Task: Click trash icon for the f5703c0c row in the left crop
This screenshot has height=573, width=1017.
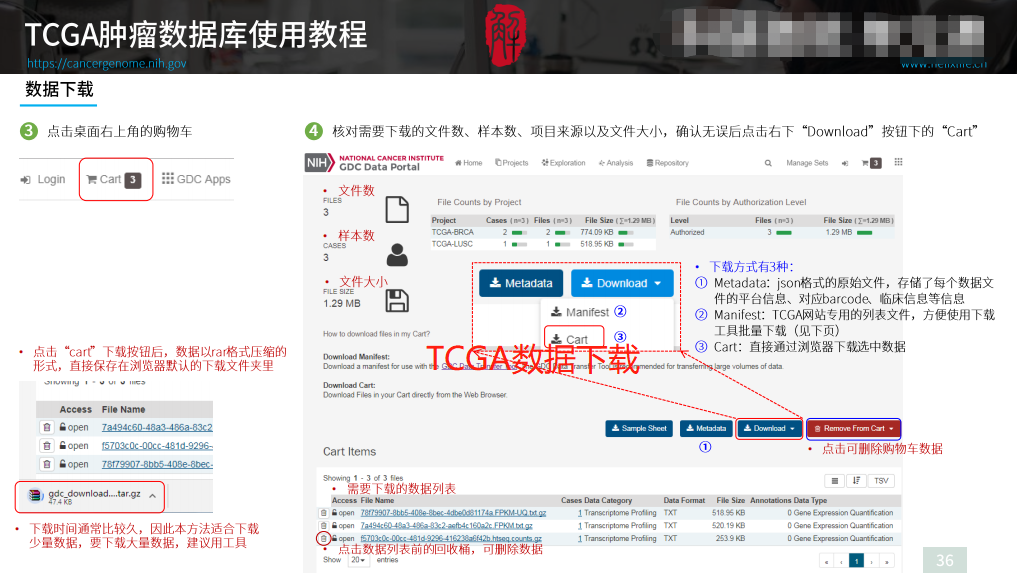Action: [47, 446]
